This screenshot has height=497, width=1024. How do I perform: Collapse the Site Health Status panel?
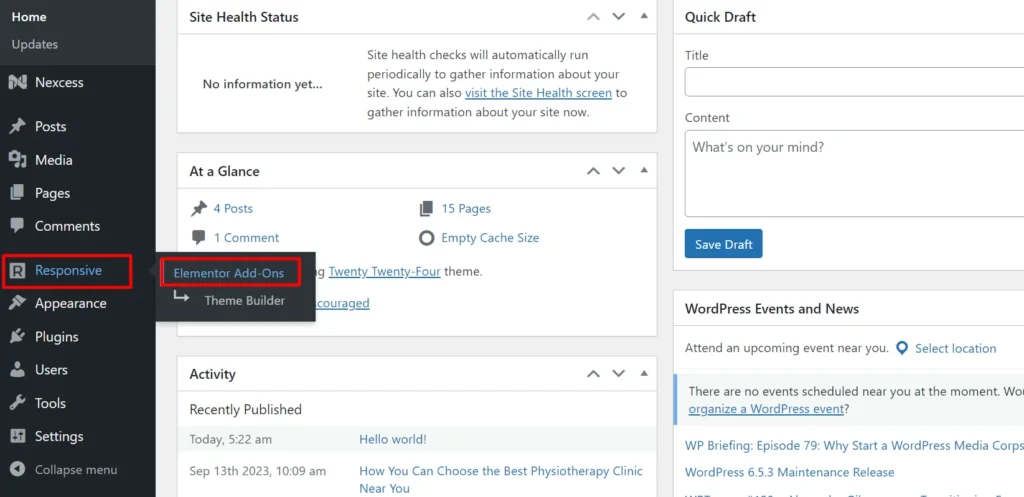point(644,16)
